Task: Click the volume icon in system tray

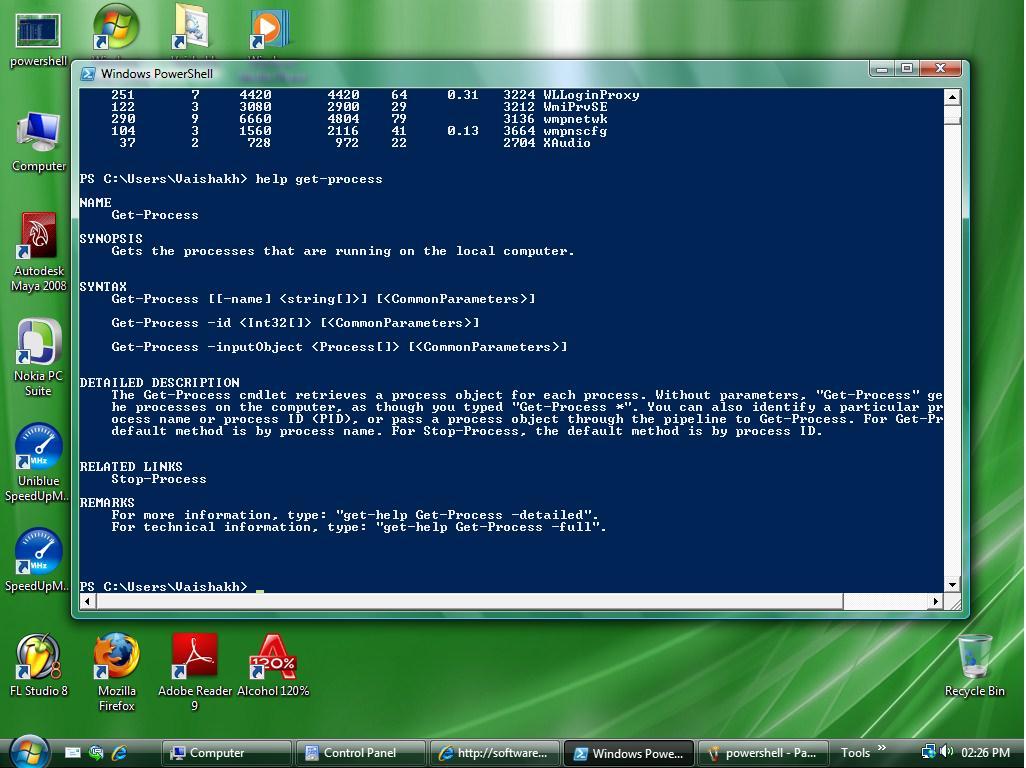Action: [x=945, y=752]
